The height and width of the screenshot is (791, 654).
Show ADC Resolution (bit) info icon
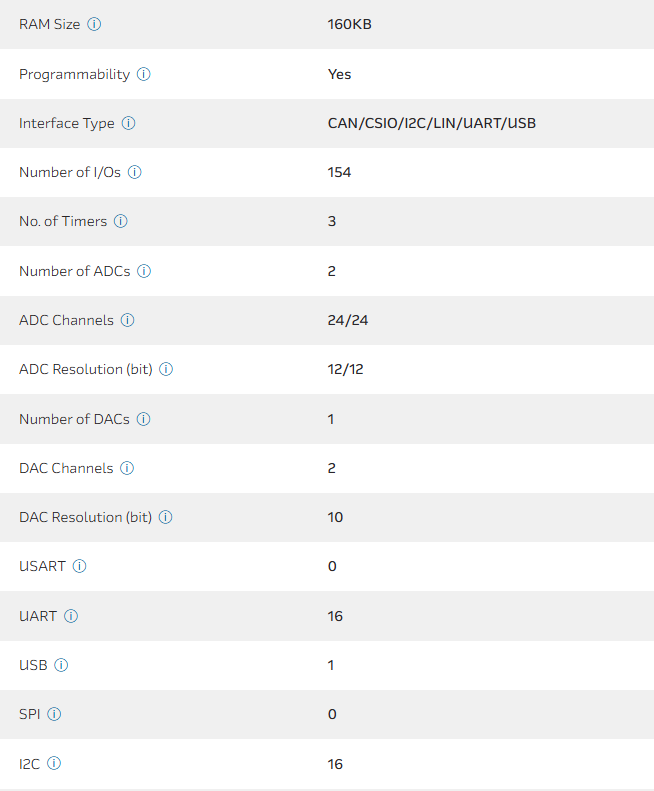(166, 369)
